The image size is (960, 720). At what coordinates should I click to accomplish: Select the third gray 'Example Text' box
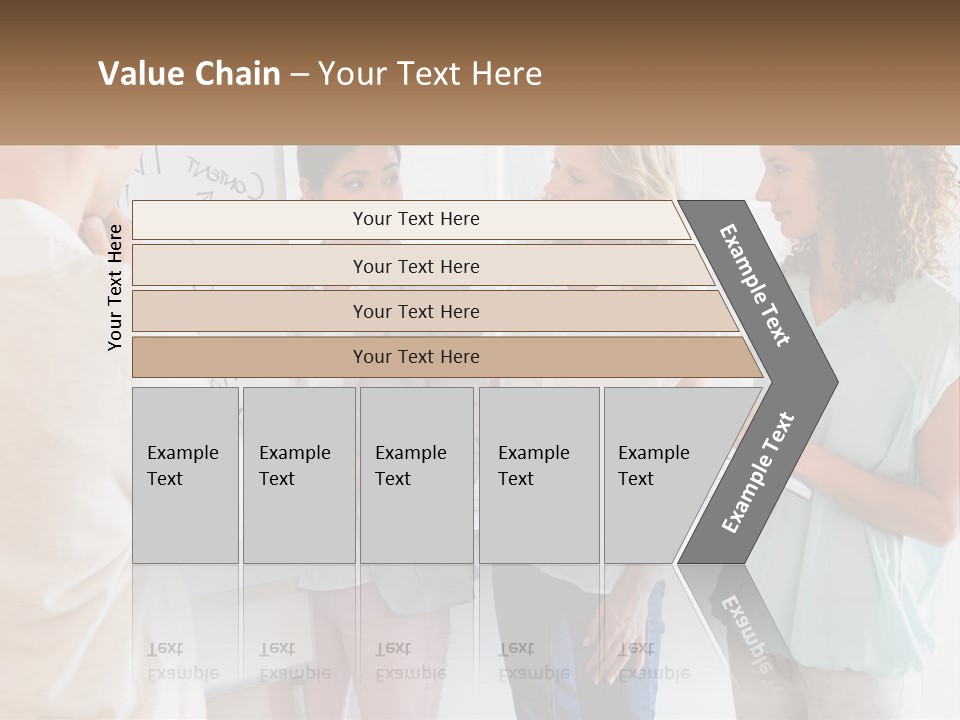(416, 475)
